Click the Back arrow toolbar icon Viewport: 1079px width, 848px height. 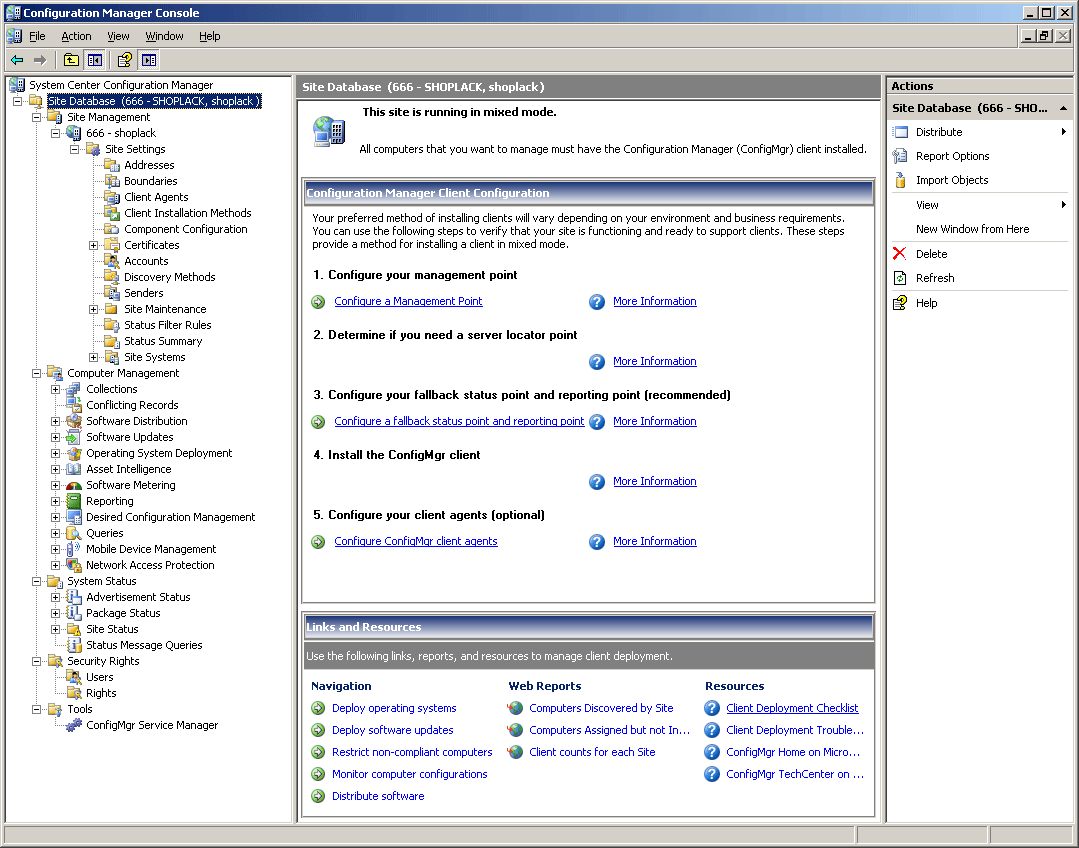coord(17,60)
